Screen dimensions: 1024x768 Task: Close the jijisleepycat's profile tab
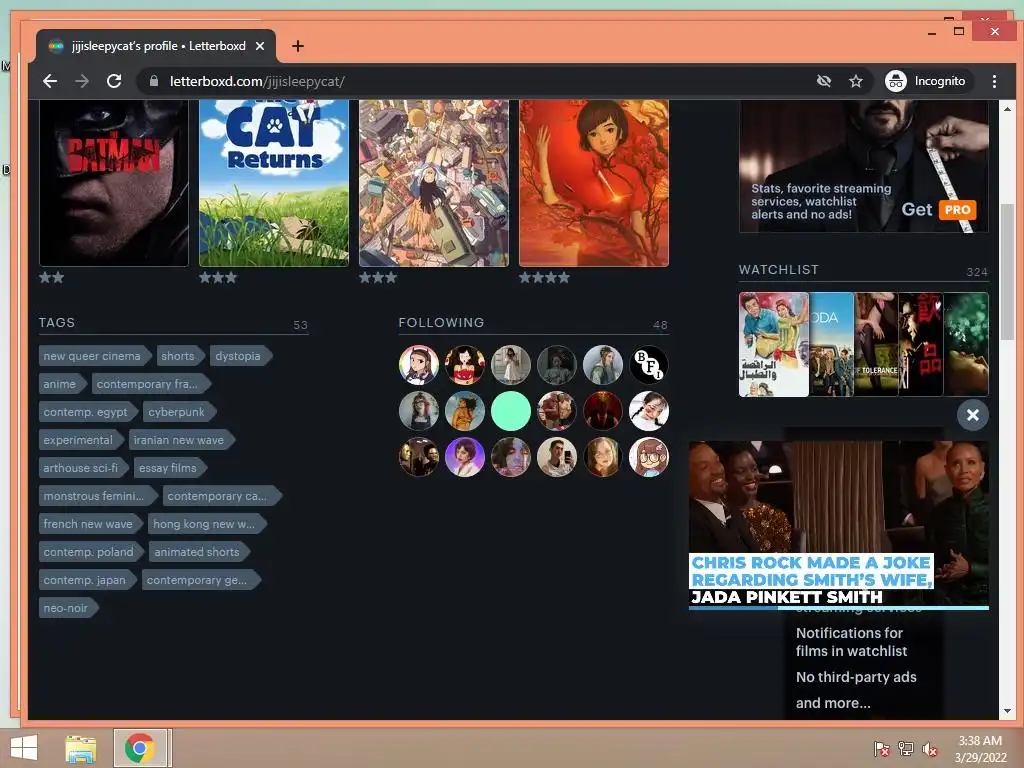260,46
